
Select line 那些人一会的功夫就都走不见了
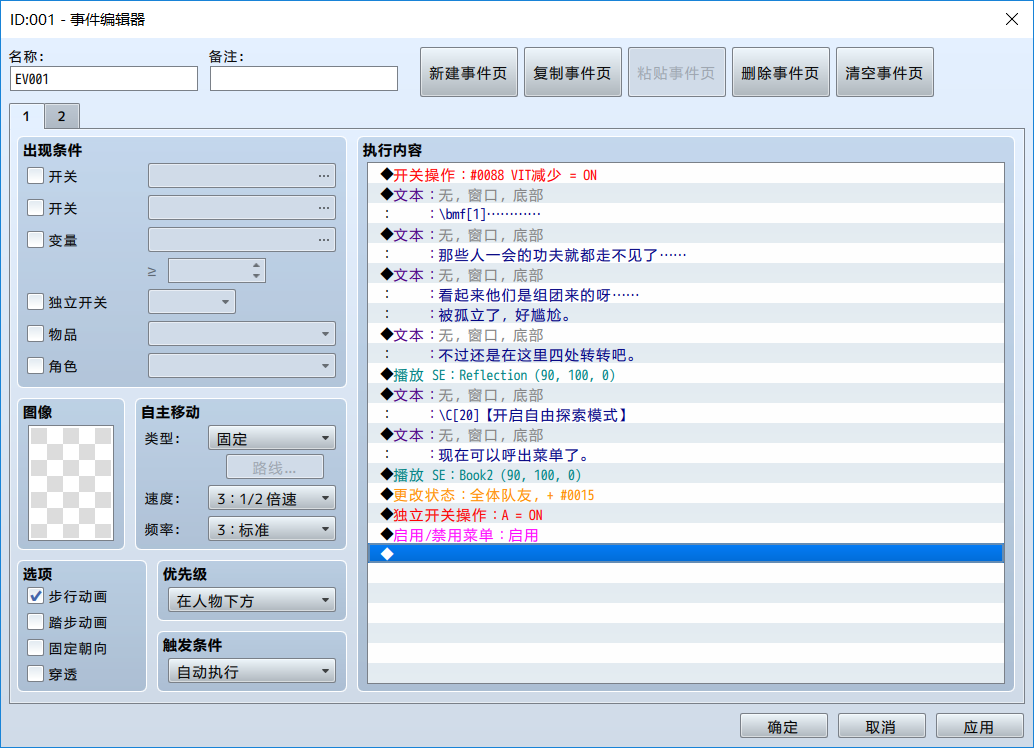(686, 255)
